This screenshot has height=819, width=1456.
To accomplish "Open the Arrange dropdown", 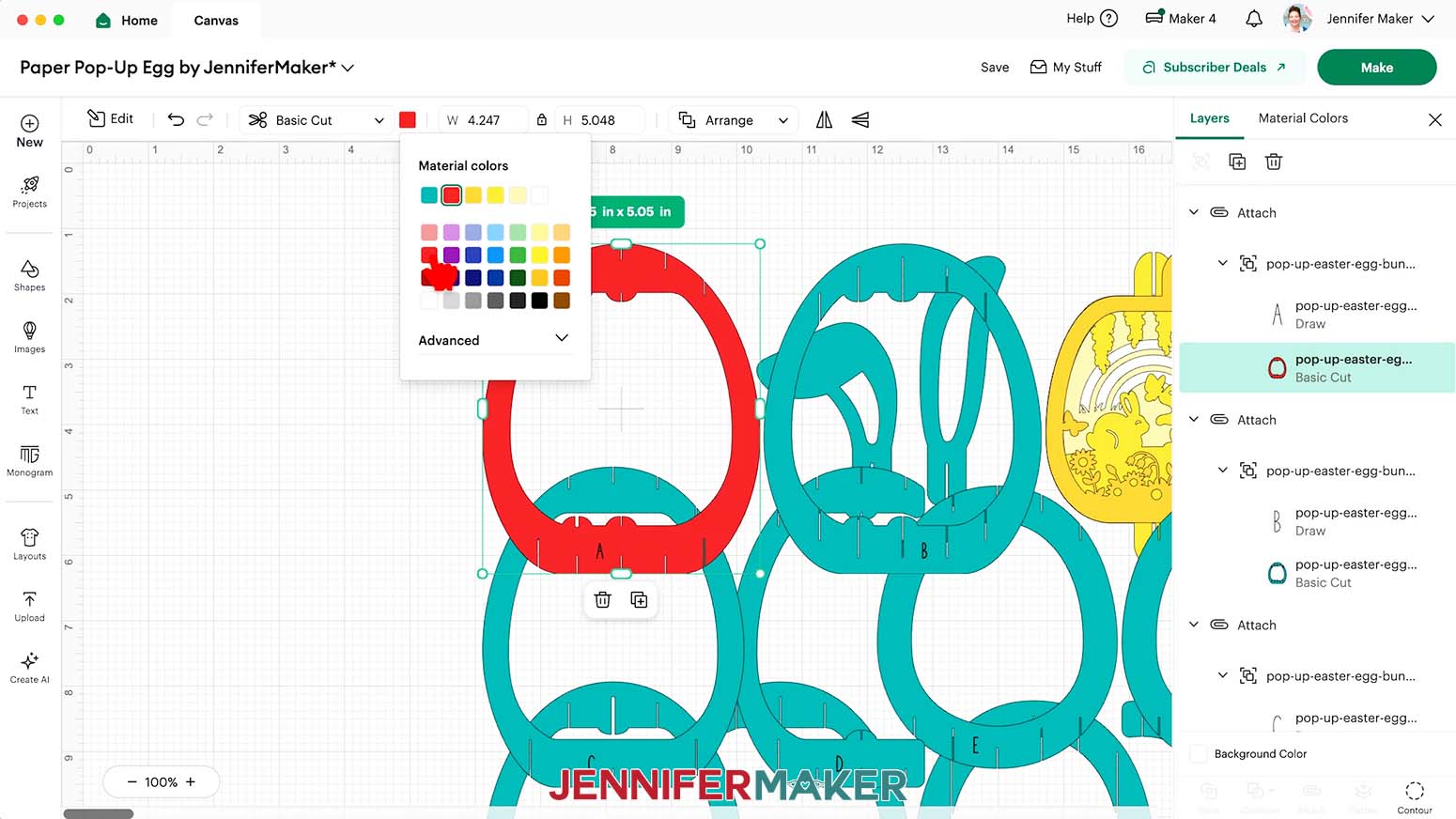I will coord(733,120).
